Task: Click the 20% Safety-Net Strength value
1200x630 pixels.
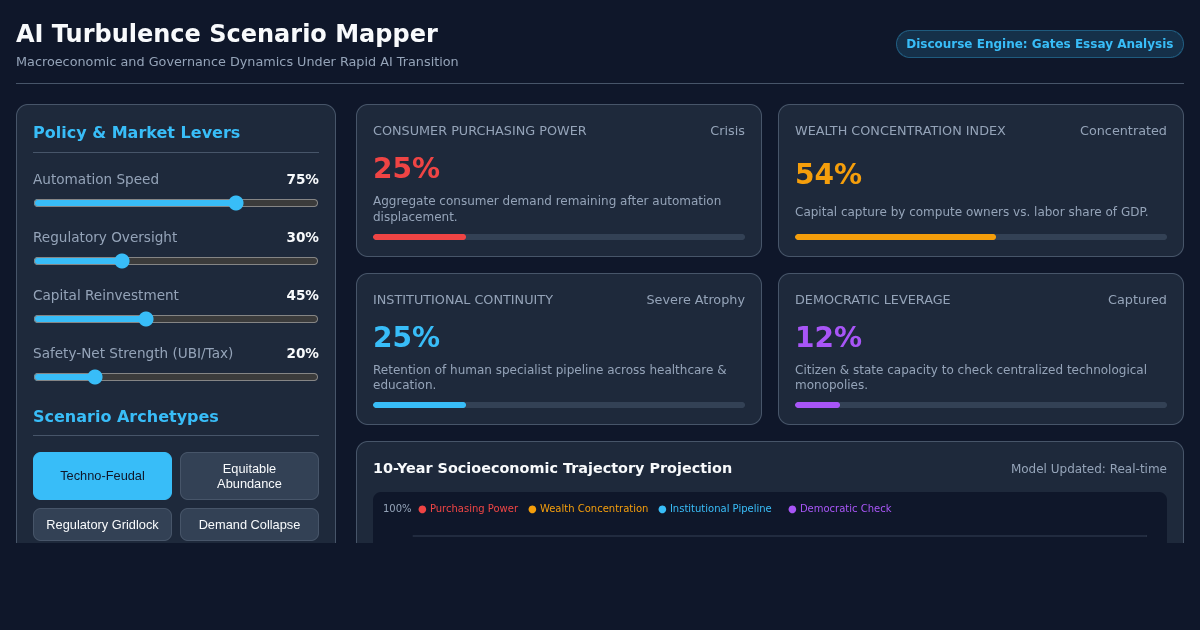Action: 302,353
